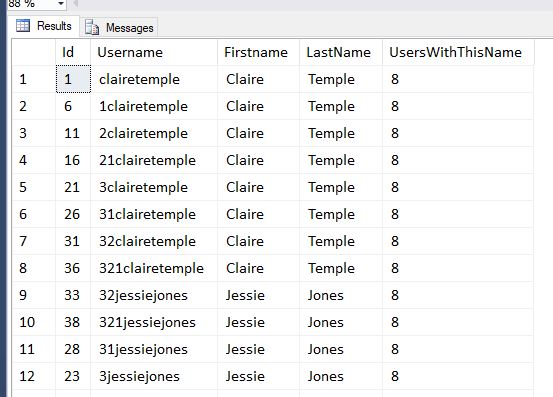Select row header number 8

(34, 268)
